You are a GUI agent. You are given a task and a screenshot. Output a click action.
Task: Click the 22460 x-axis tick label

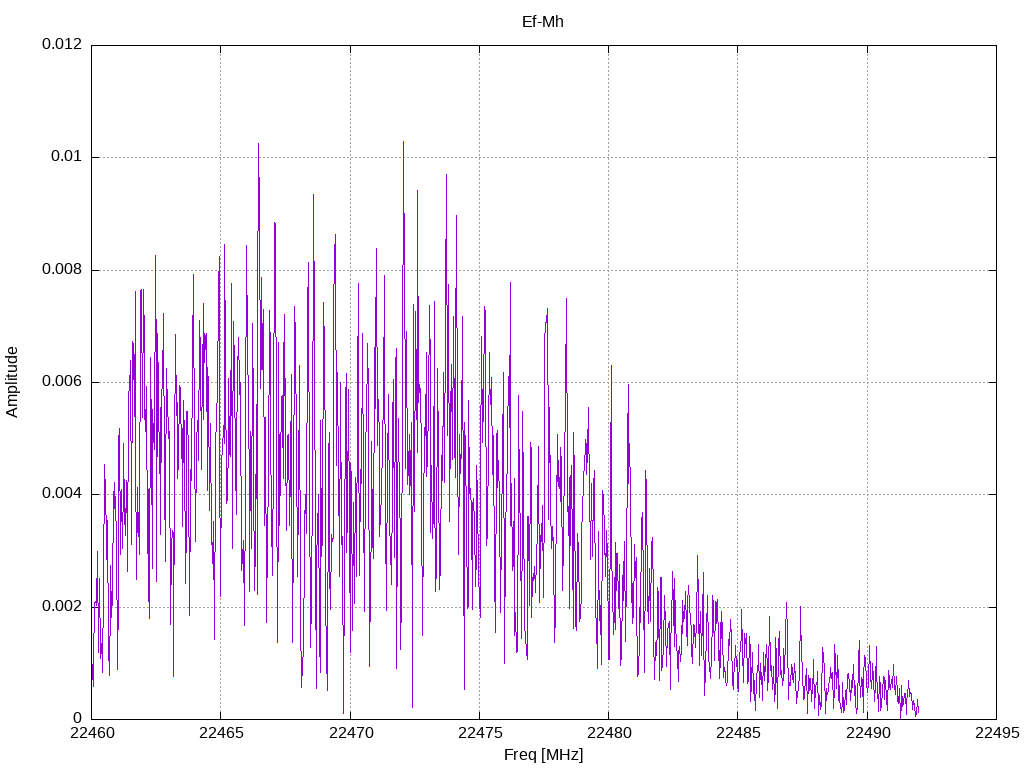pos(91,733)
